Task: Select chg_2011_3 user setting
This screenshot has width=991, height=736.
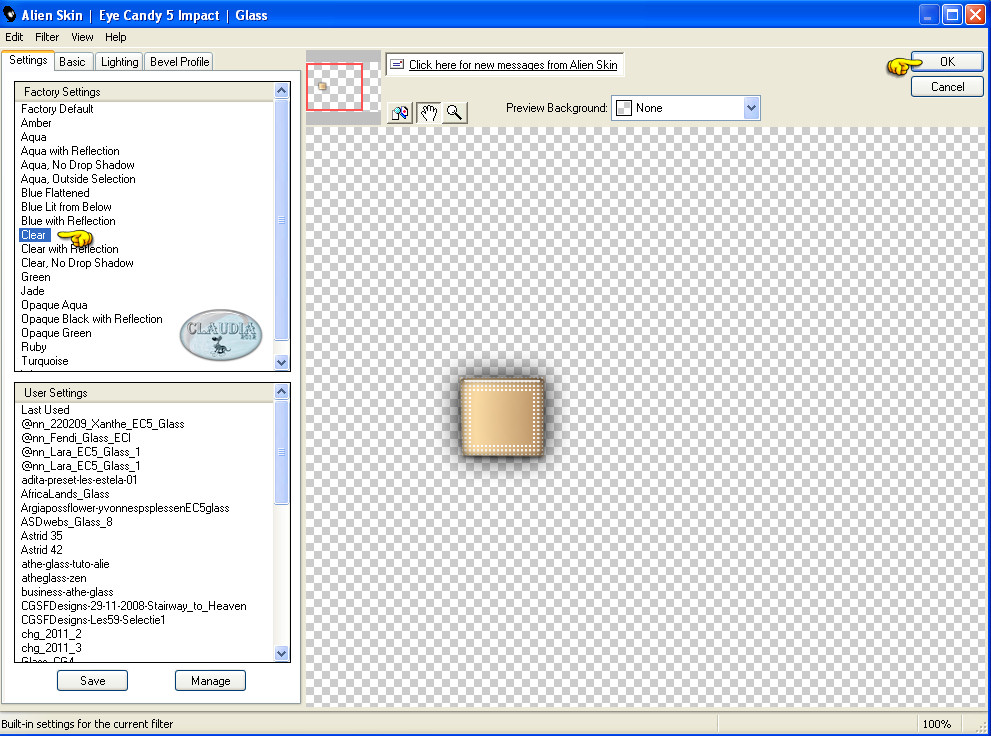Action: click(x=51, y=648)
